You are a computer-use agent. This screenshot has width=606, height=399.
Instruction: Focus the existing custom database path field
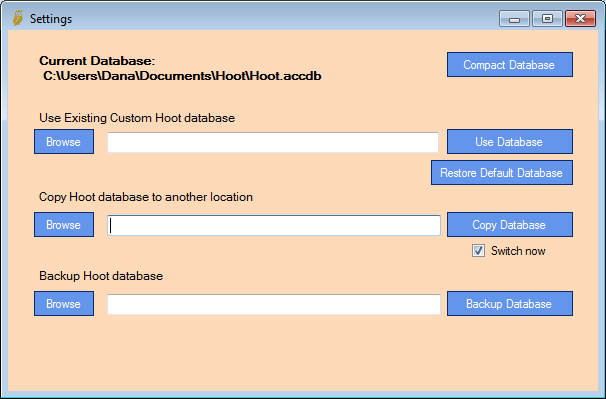[273, 142]
